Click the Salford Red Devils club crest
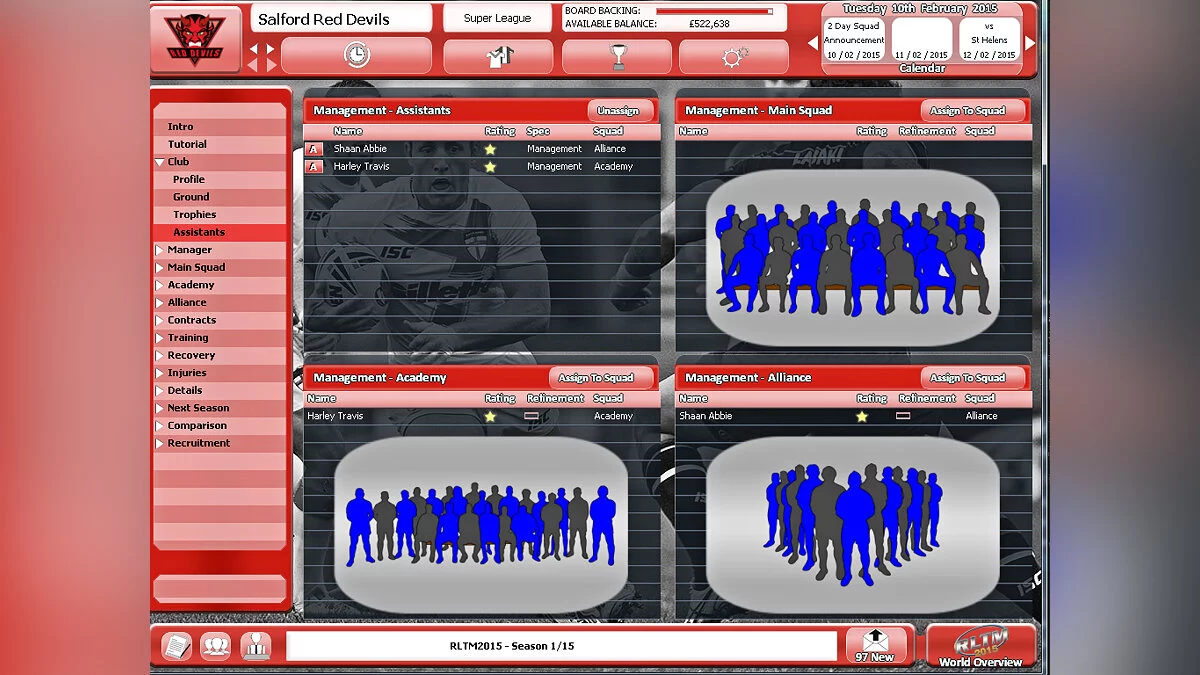The image size is (1200, 675). click(195, 39)
